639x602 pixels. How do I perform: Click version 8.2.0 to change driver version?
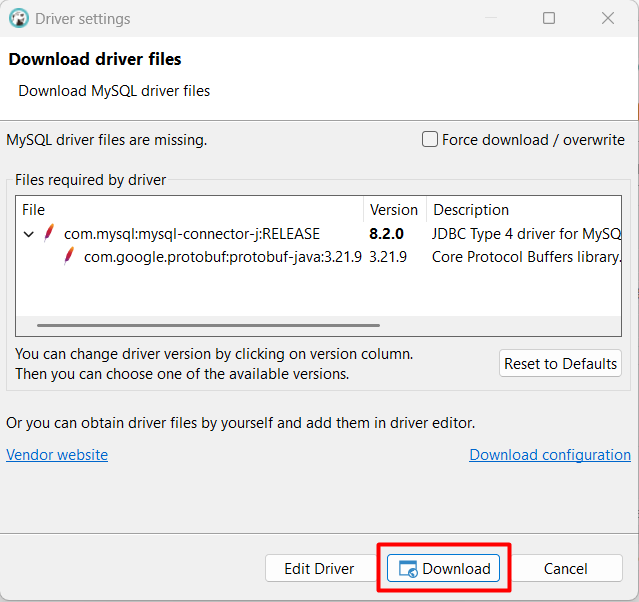coord(388,234)
